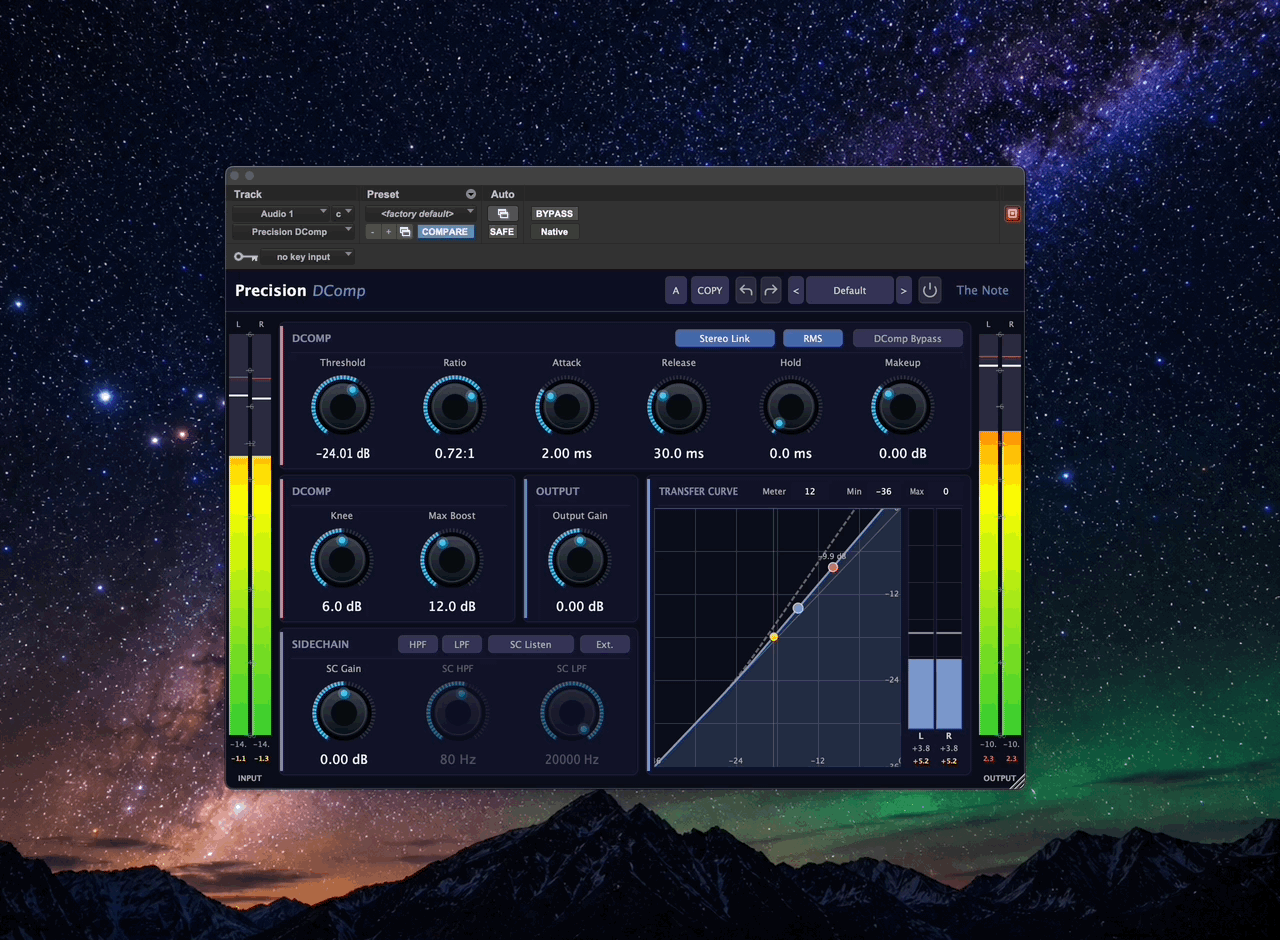
Task: Enable the sidechain LPF button
Action: pos(462,644)
